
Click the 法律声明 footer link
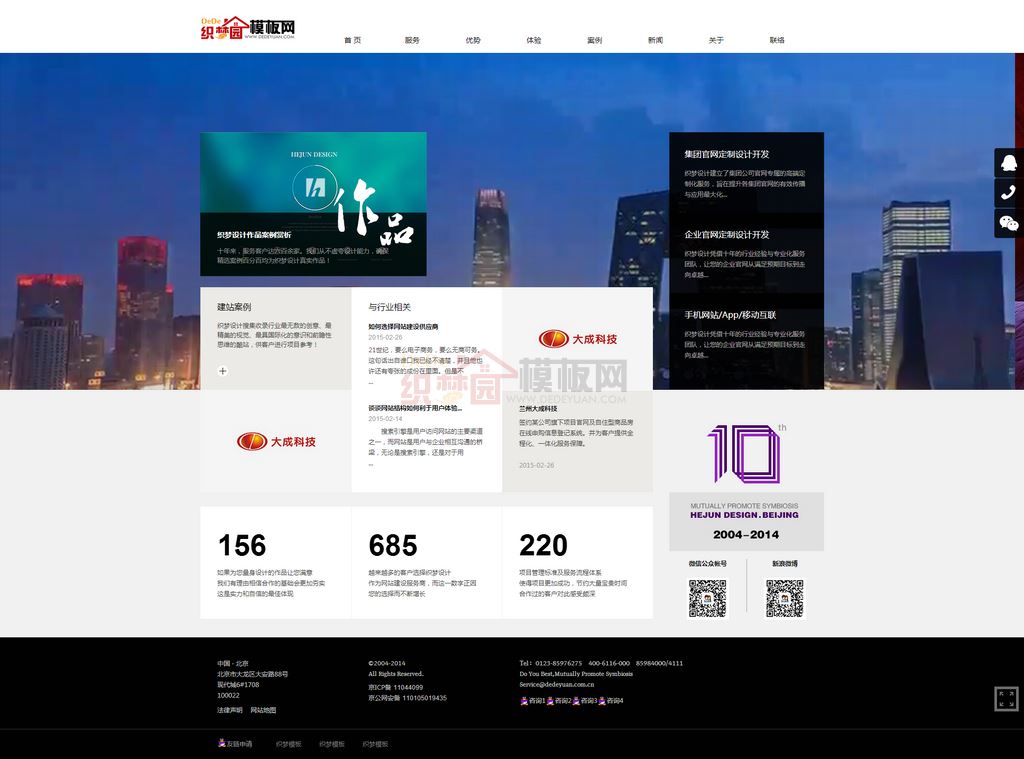coord(229,710)
